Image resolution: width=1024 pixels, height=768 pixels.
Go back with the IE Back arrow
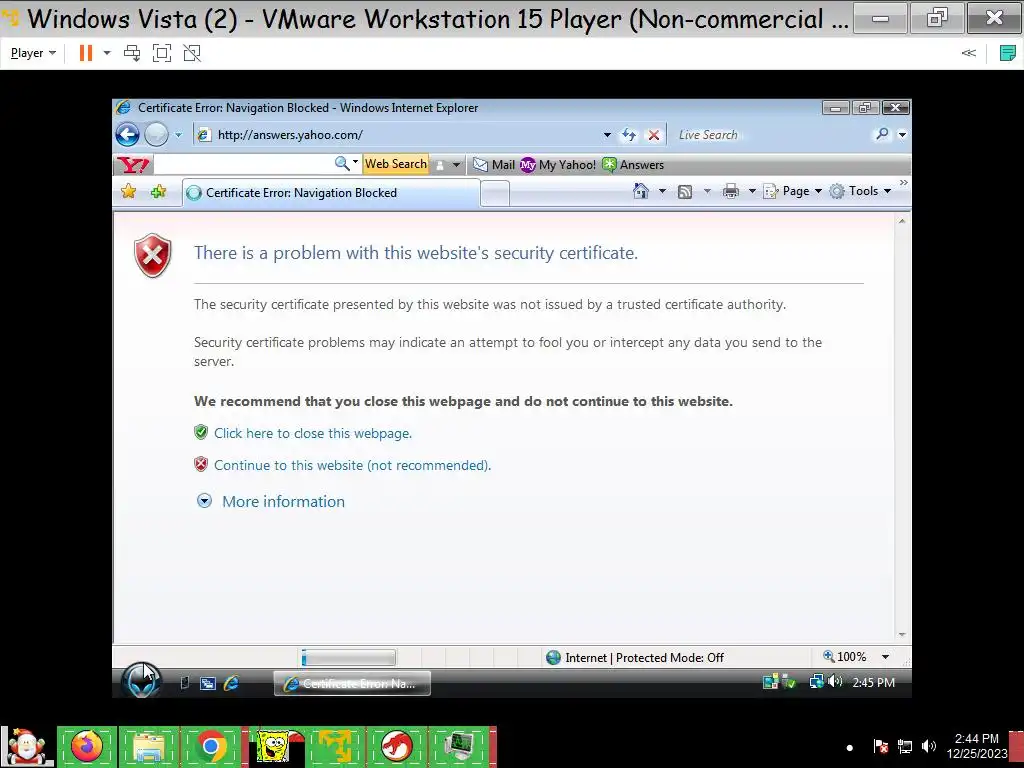tap(127, 135)
